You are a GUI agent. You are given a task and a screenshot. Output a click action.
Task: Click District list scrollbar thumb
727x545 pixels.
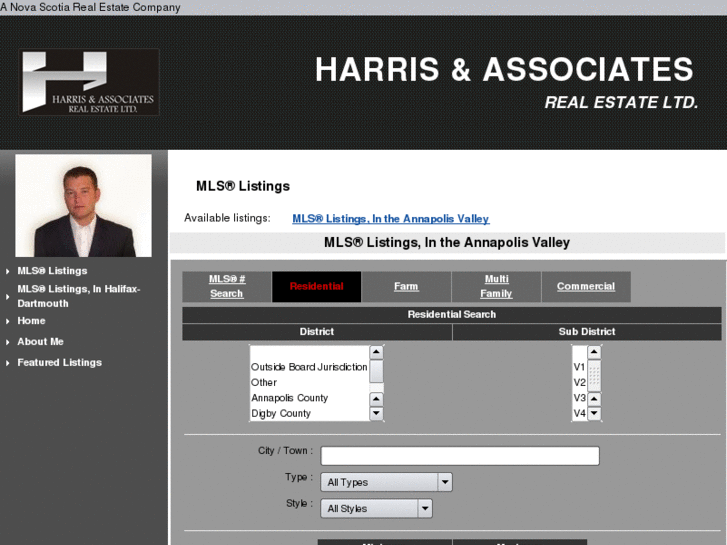tap(376, 372)
